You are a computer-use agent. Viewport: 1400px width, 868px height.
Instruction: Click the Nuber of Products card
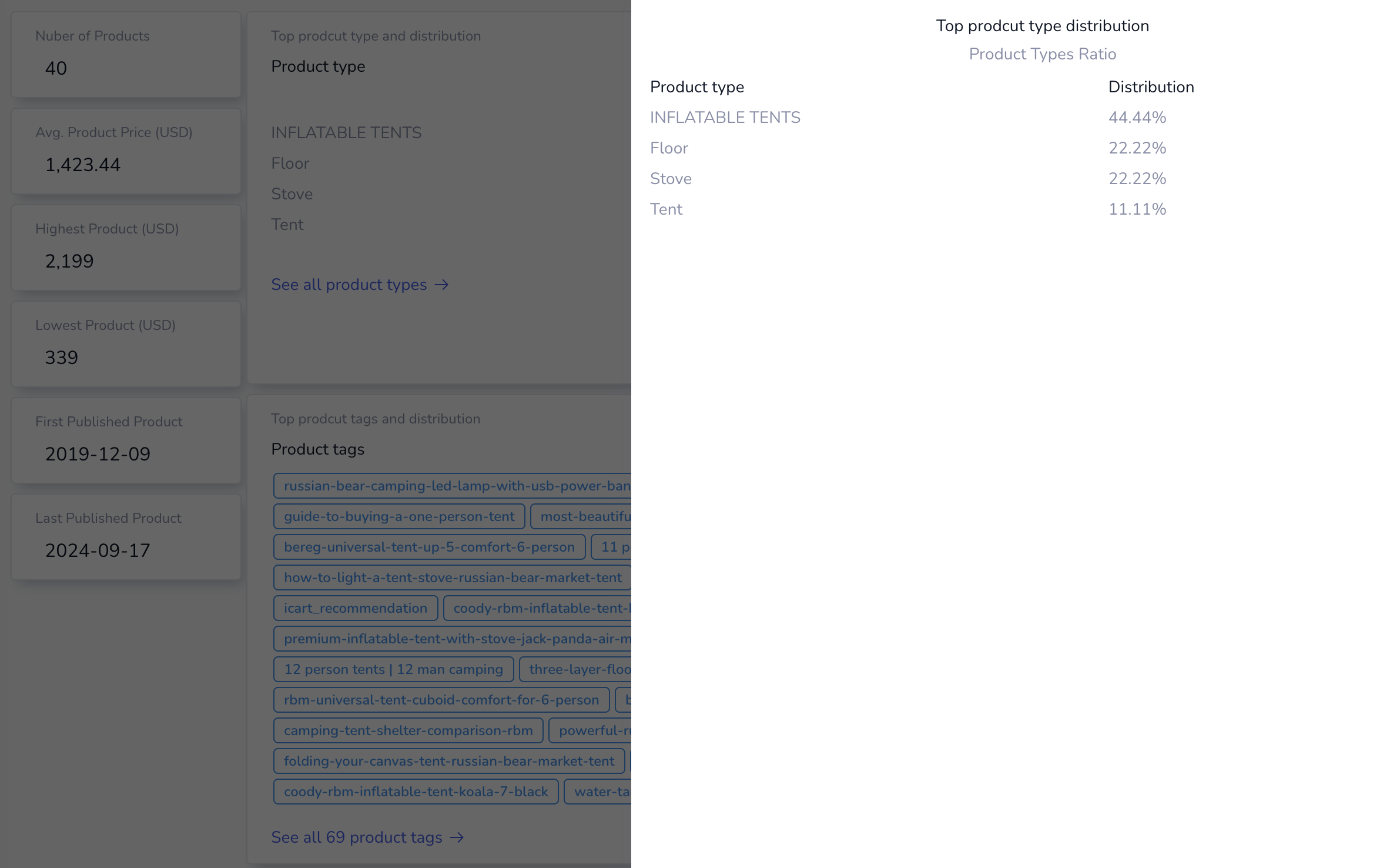[126, 55]
